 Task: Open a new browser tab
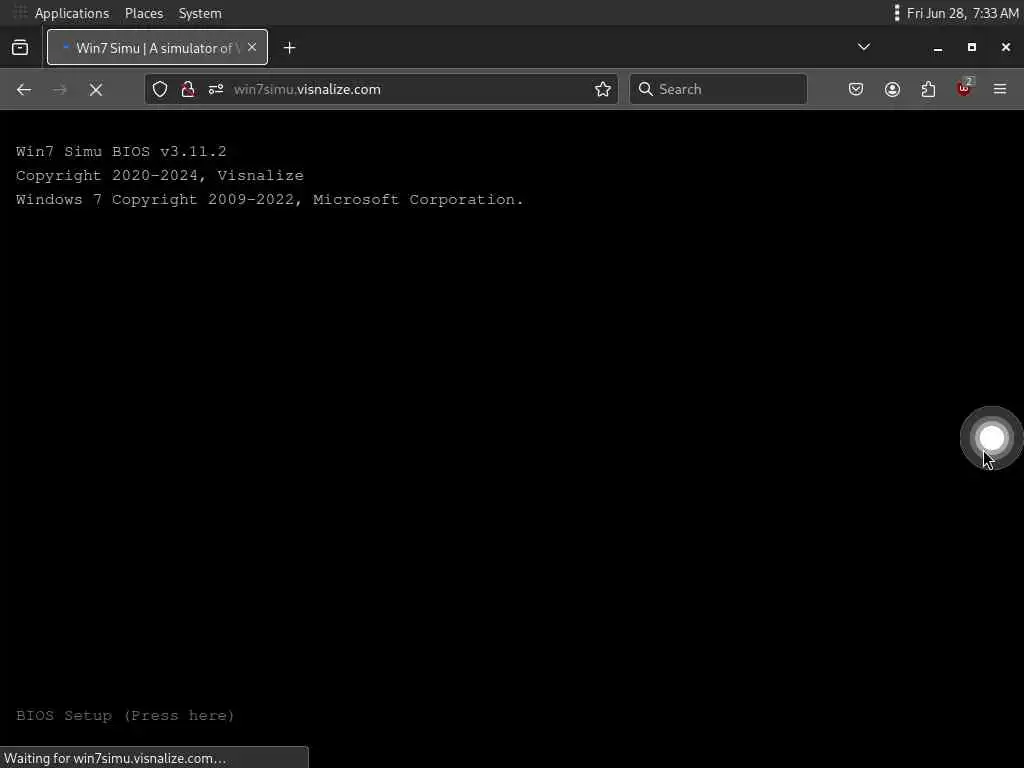click(x=289, y=48)
